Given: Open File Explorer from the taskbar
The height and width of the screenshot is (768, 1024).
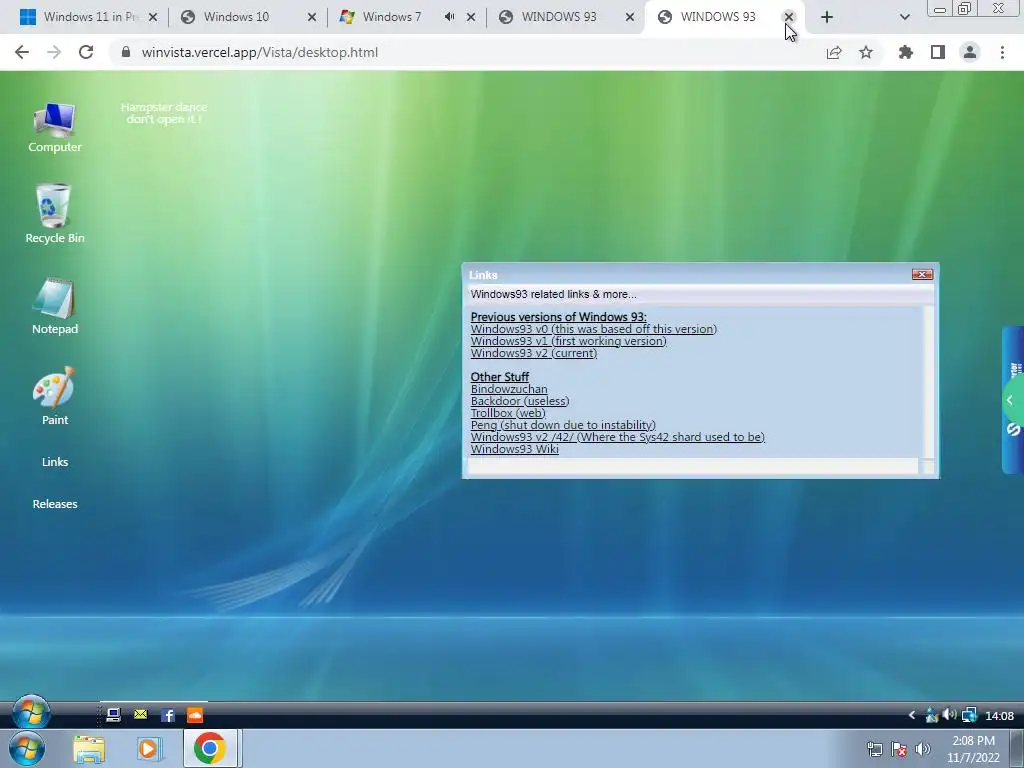Looking at the screenshot, I should tap(89, 749).
